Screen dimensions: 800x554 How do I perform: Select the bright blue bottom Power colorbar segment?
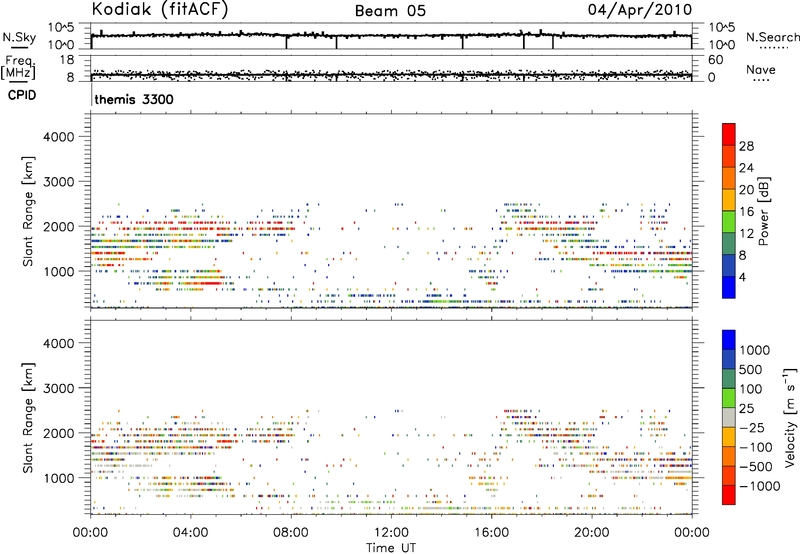[729, 287]
